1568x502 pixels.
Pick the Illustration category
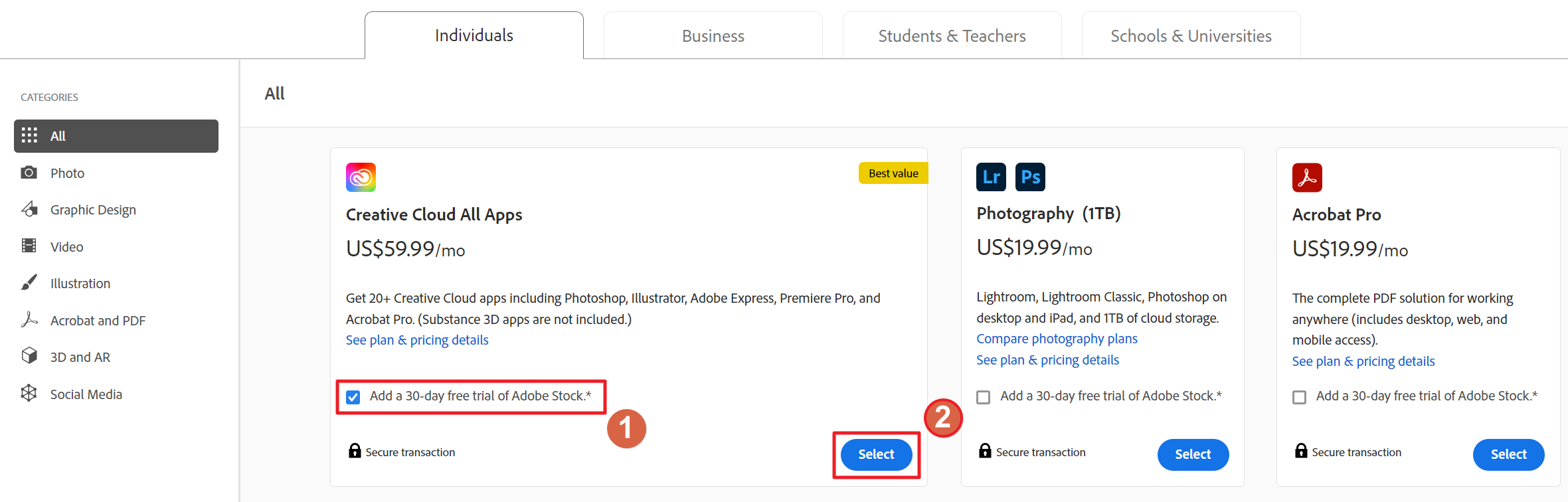(x=116, y=284)
